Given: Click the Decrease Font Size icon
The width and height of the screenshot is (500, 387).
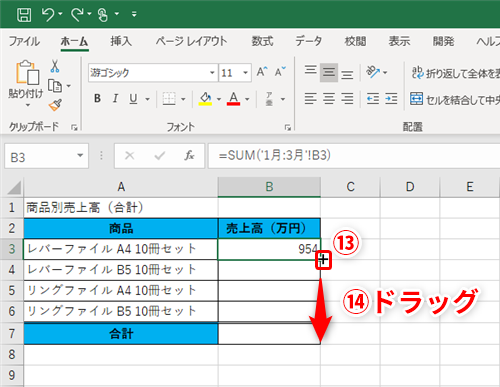Looking at the screenshot, I should pos(280,72).
